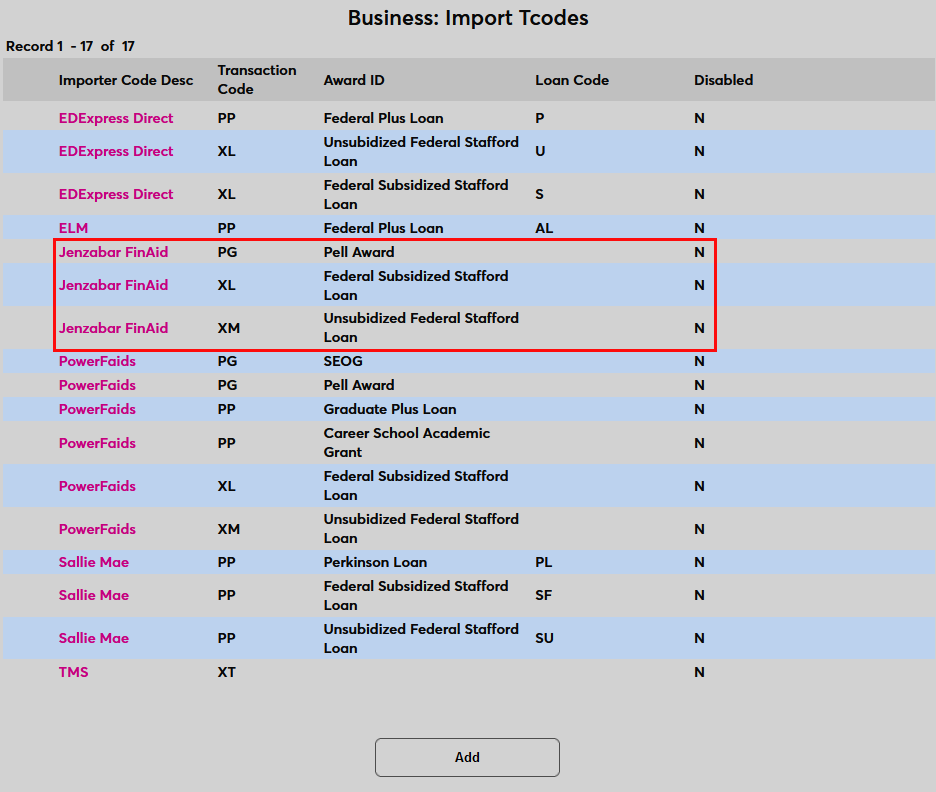The height and width of the screenshot is (792, 936).
Task: Open PowerFaids link for SEOG award
Action: tap(97, 361)
